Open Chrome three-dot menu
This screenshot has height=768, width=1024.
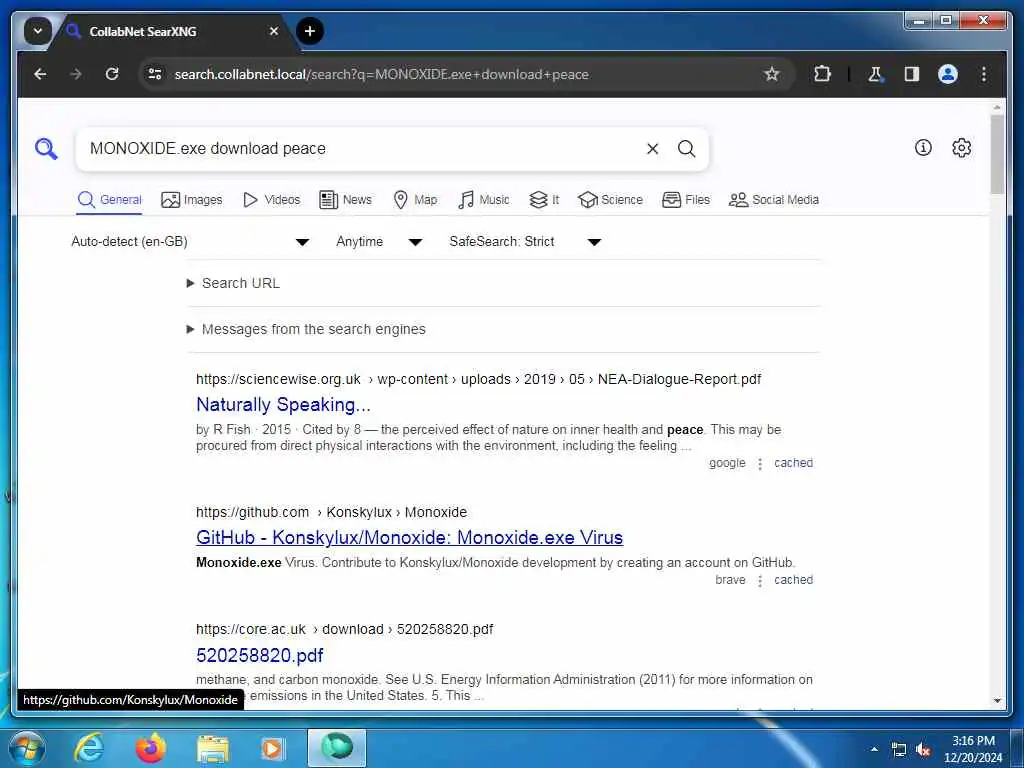coord(984,74)
